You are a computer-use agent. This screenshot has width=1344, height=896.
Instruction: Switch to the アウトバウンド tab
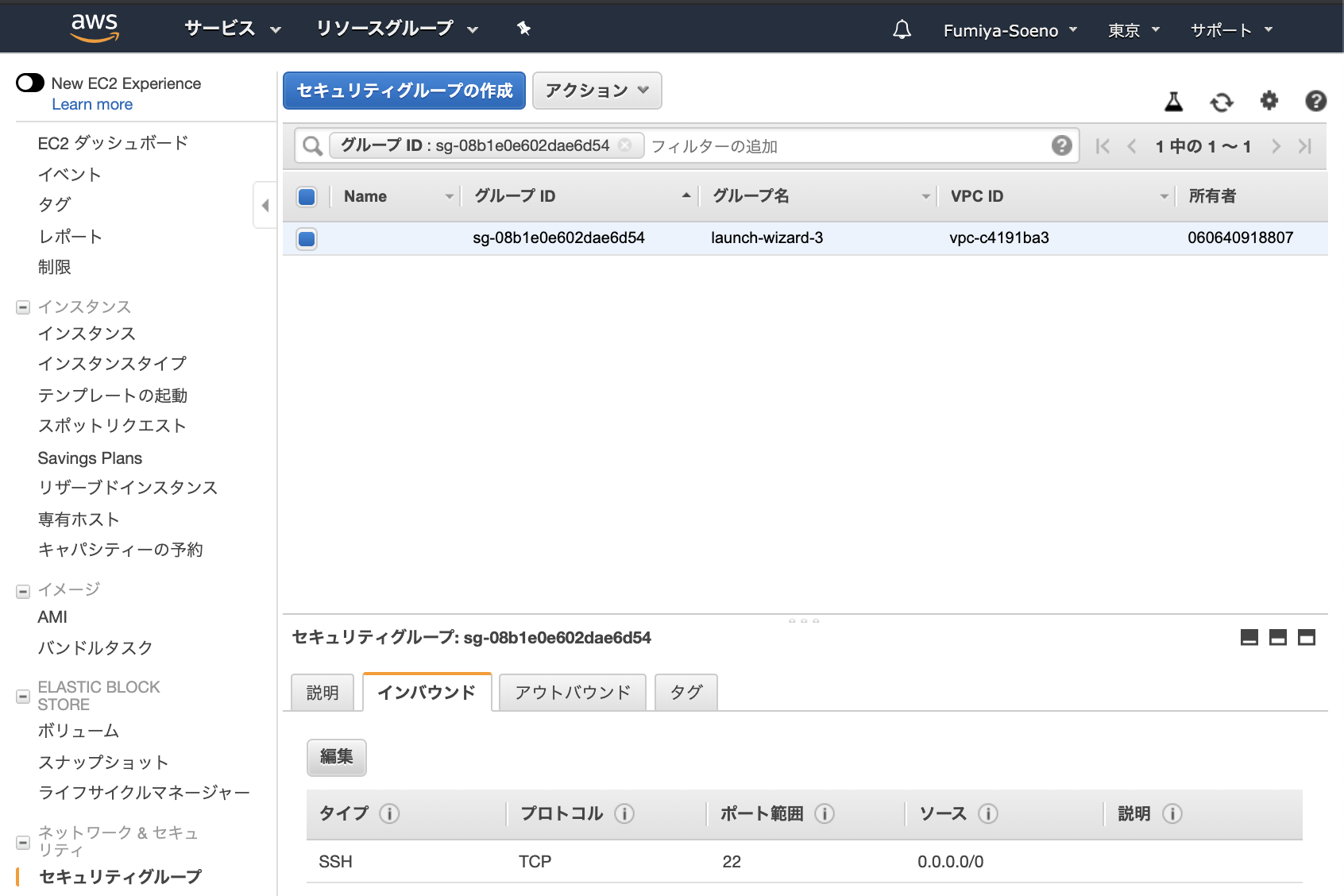tap(571, 692)
